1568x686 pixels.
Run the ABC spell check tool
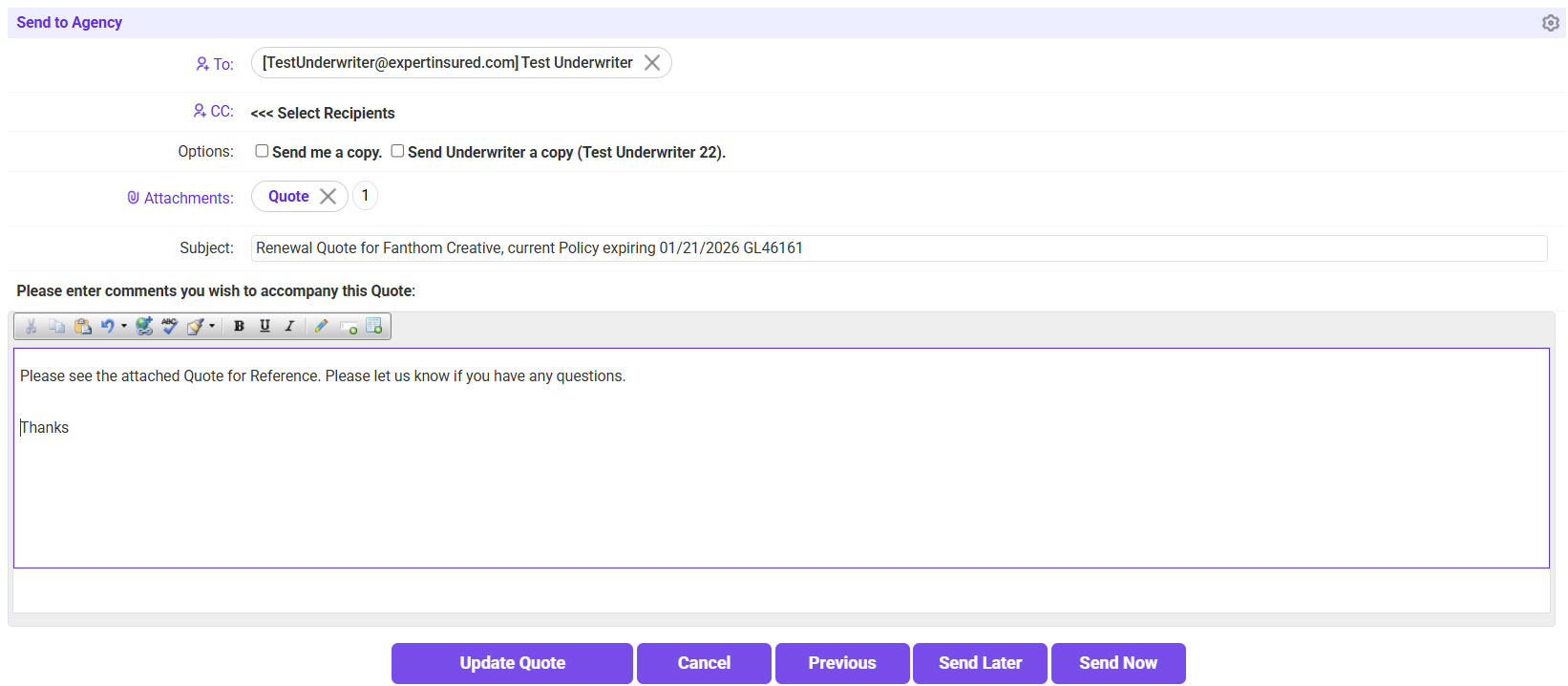point(170,327)
